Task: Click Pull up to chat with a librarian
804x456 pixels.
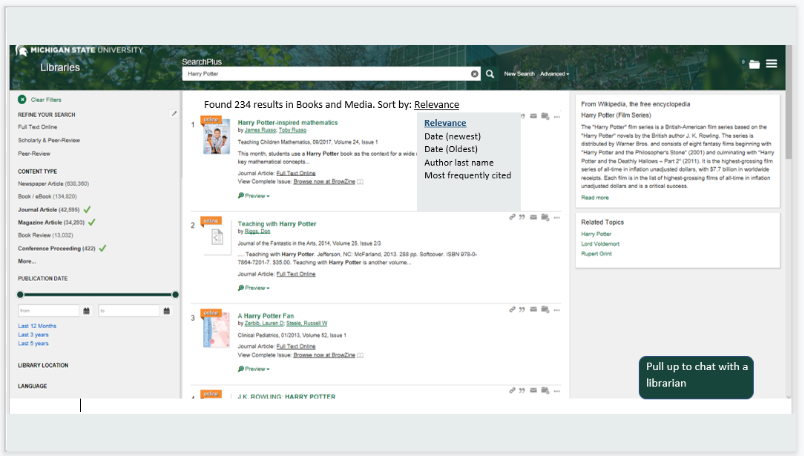Action: coord(696,378)
